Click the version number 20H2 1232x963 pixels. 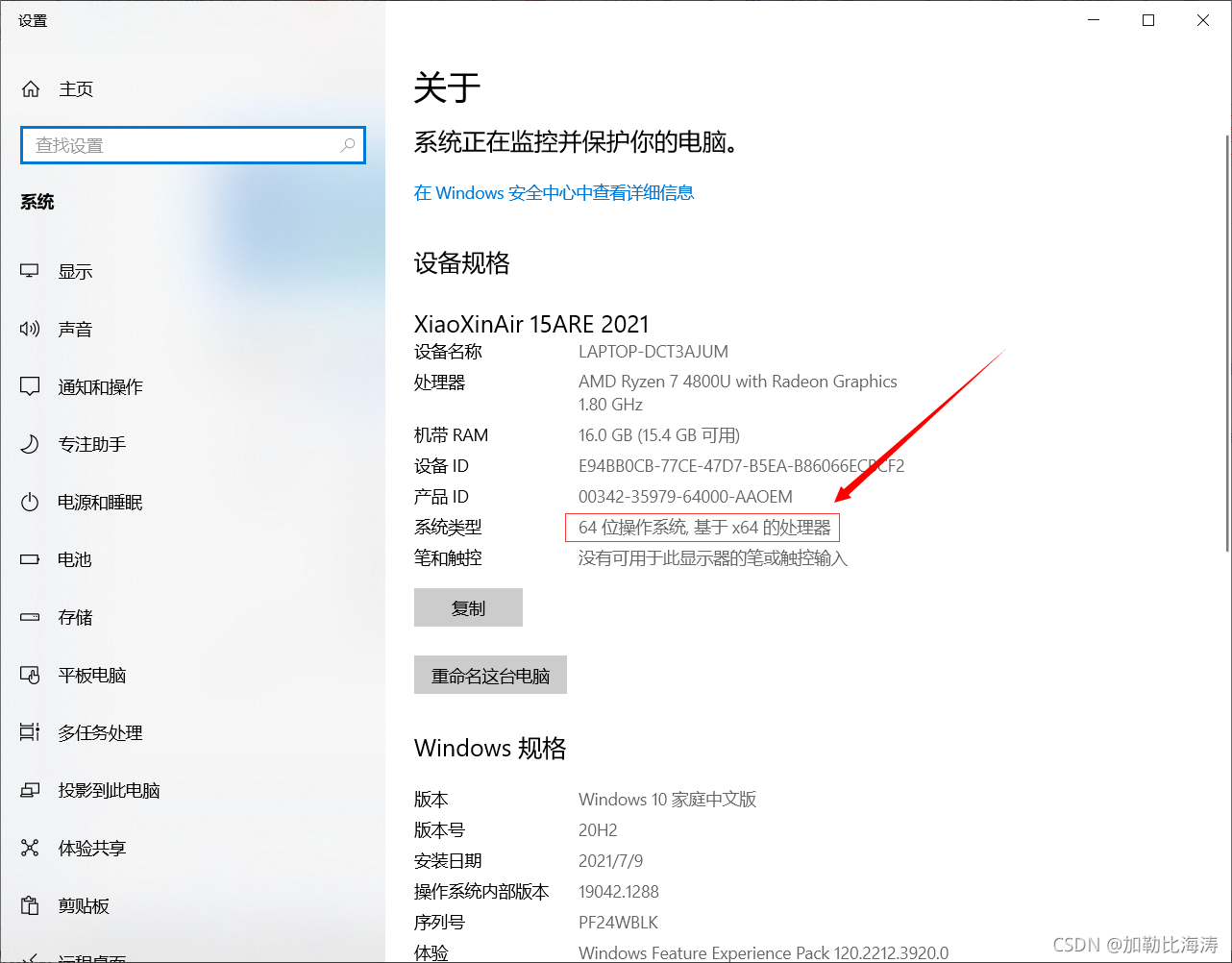tap(598, 830)
